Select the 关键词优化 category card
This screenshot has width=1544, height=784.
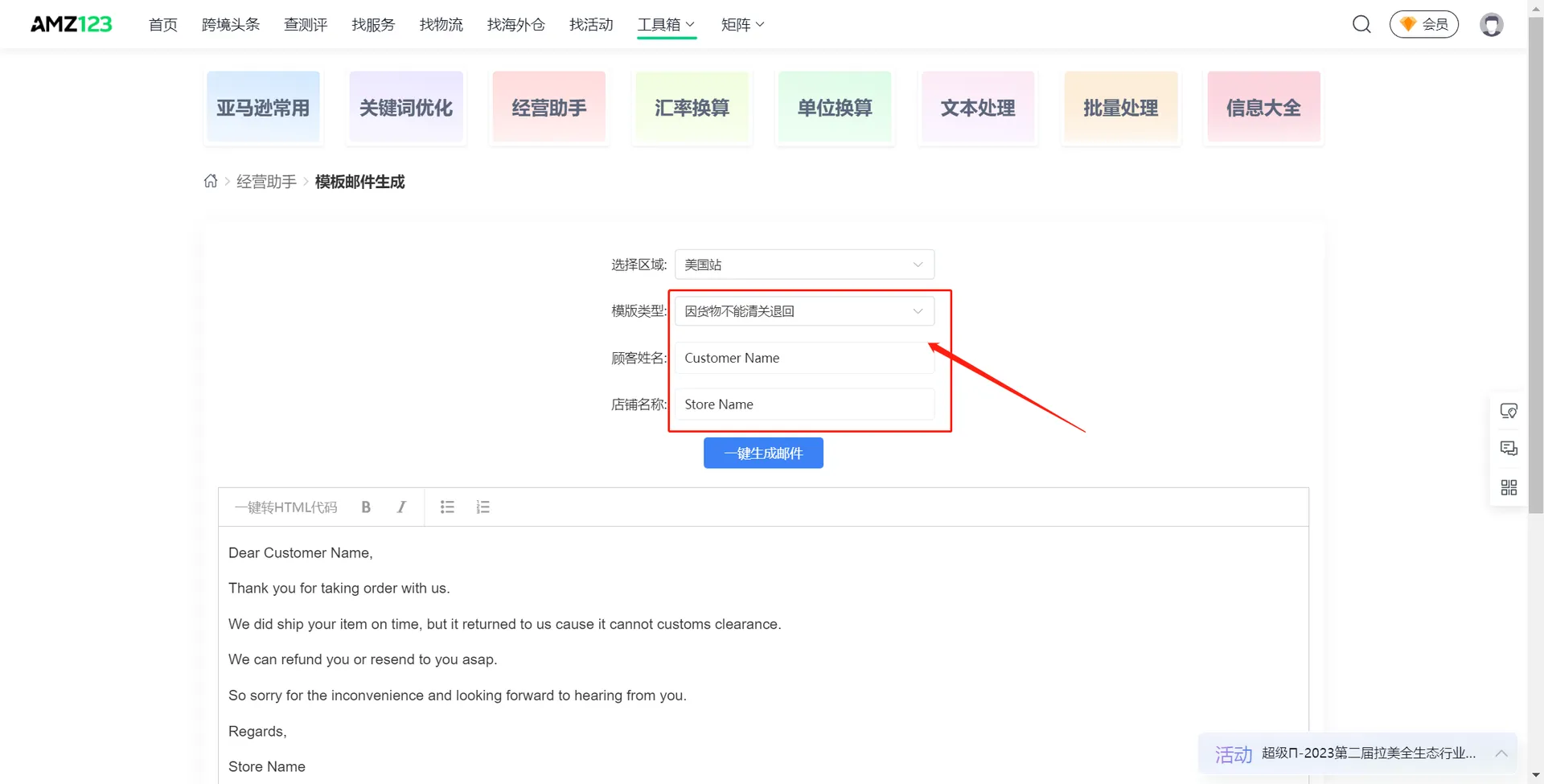406,107
